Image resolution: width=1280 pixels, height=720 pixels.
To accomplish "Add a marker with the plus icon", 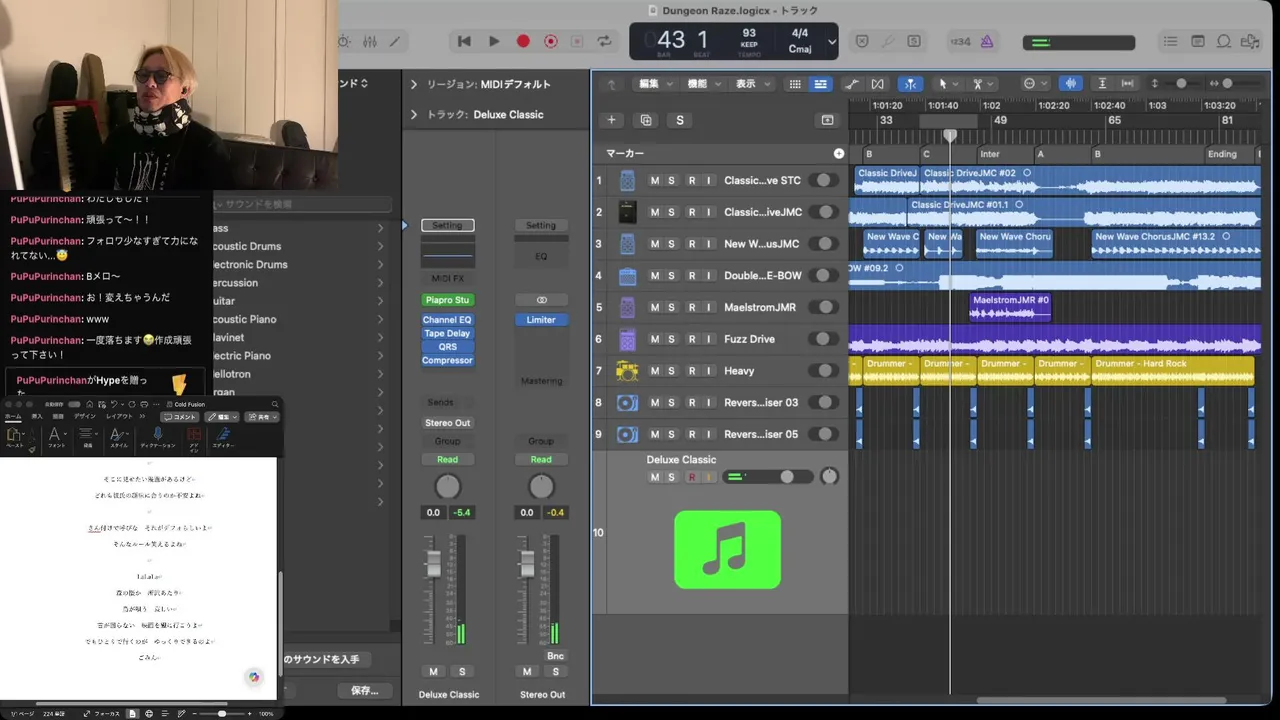I will [839, 154].
